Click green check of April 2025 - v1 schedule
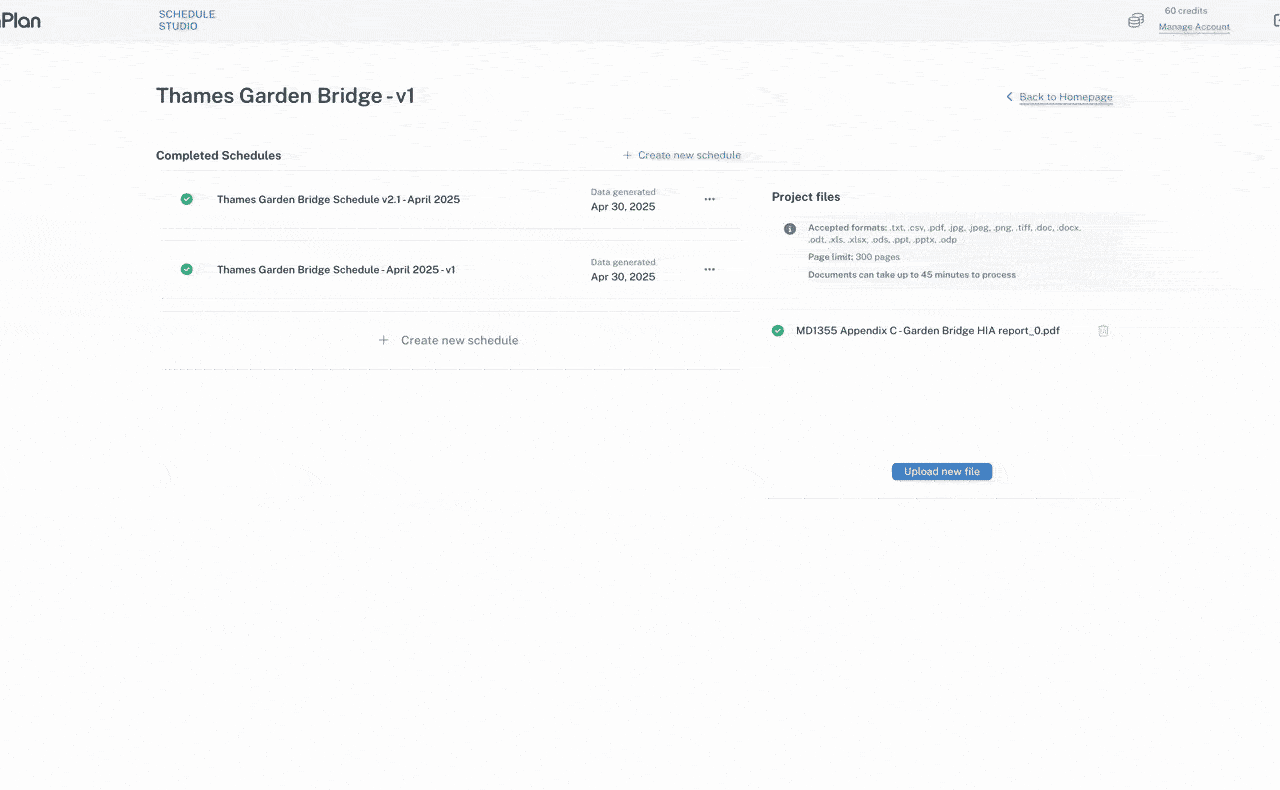This screenshot has height=790, width=1280. pyautogui.click(x=186, y=269)
